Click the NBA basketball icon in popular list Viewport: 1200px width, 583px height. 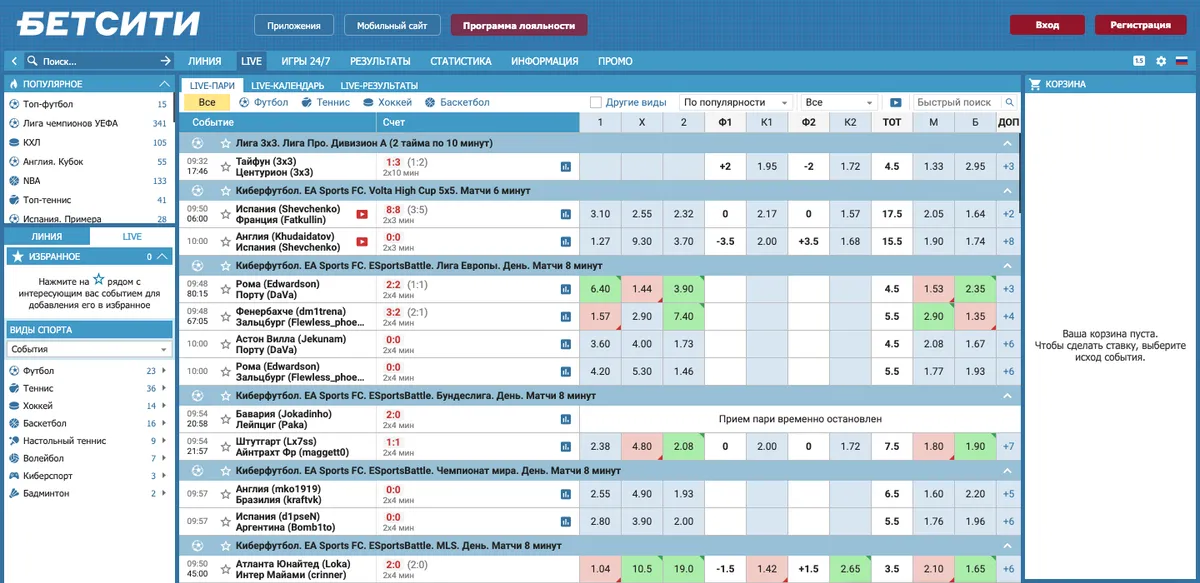(14, 181)
